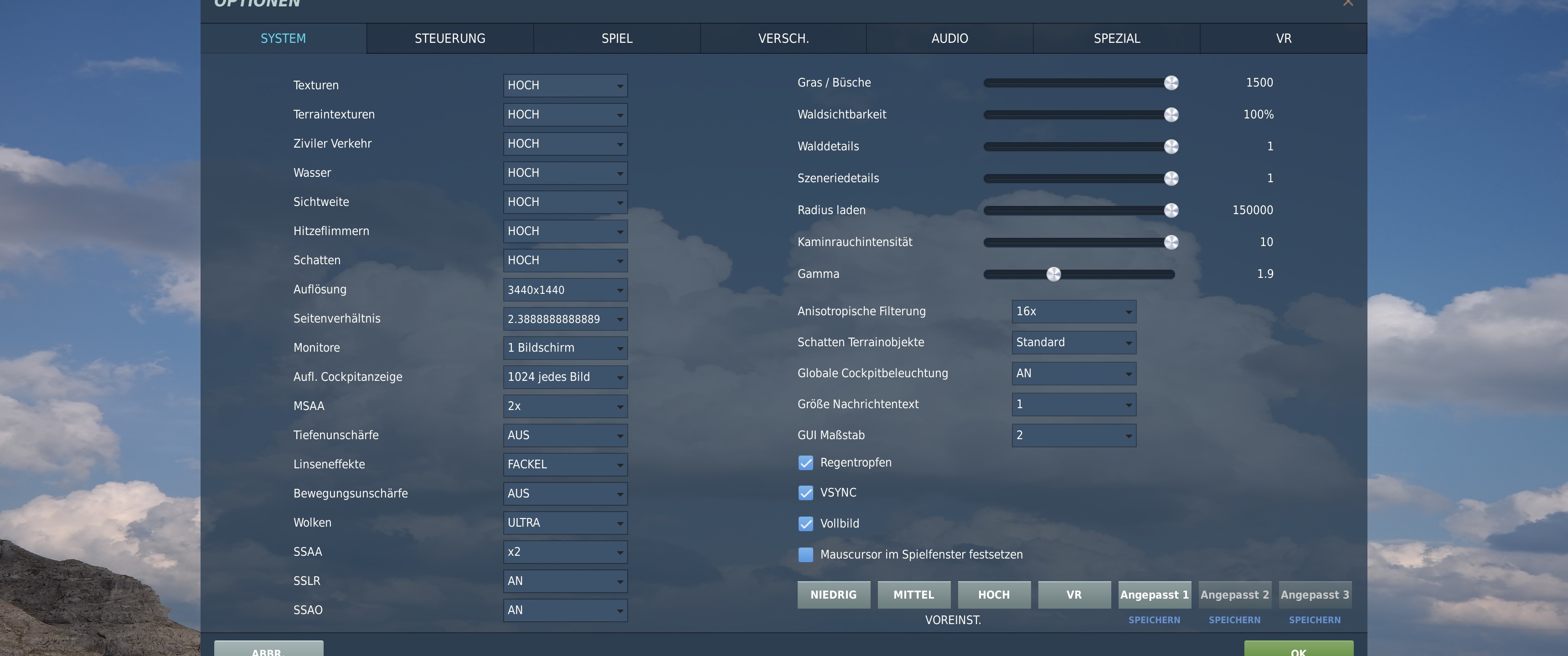Click SPEICHERN under Angepasst 1
This screenshot has height=656, width=1568.
[1154, 620]
